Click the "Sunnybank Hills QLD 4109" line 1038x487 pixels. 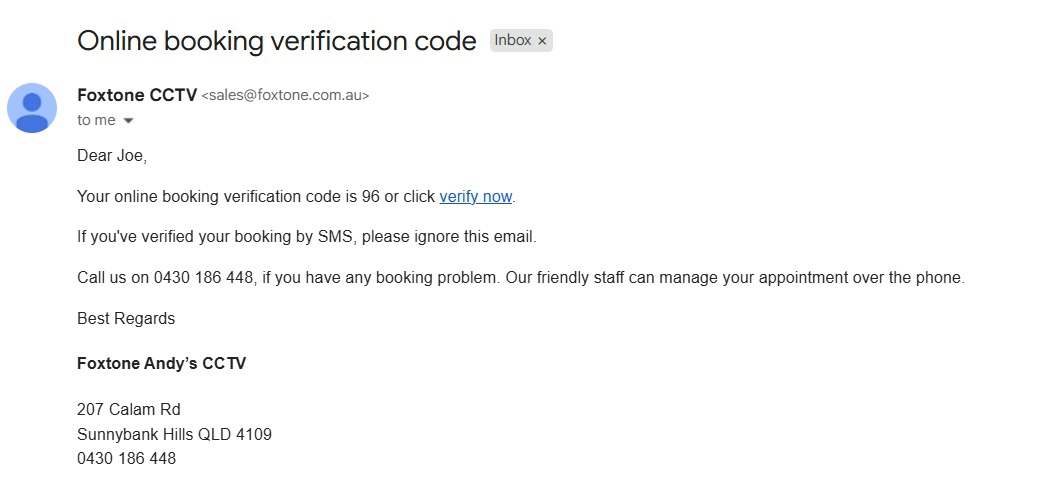click(x=174, y=435)
